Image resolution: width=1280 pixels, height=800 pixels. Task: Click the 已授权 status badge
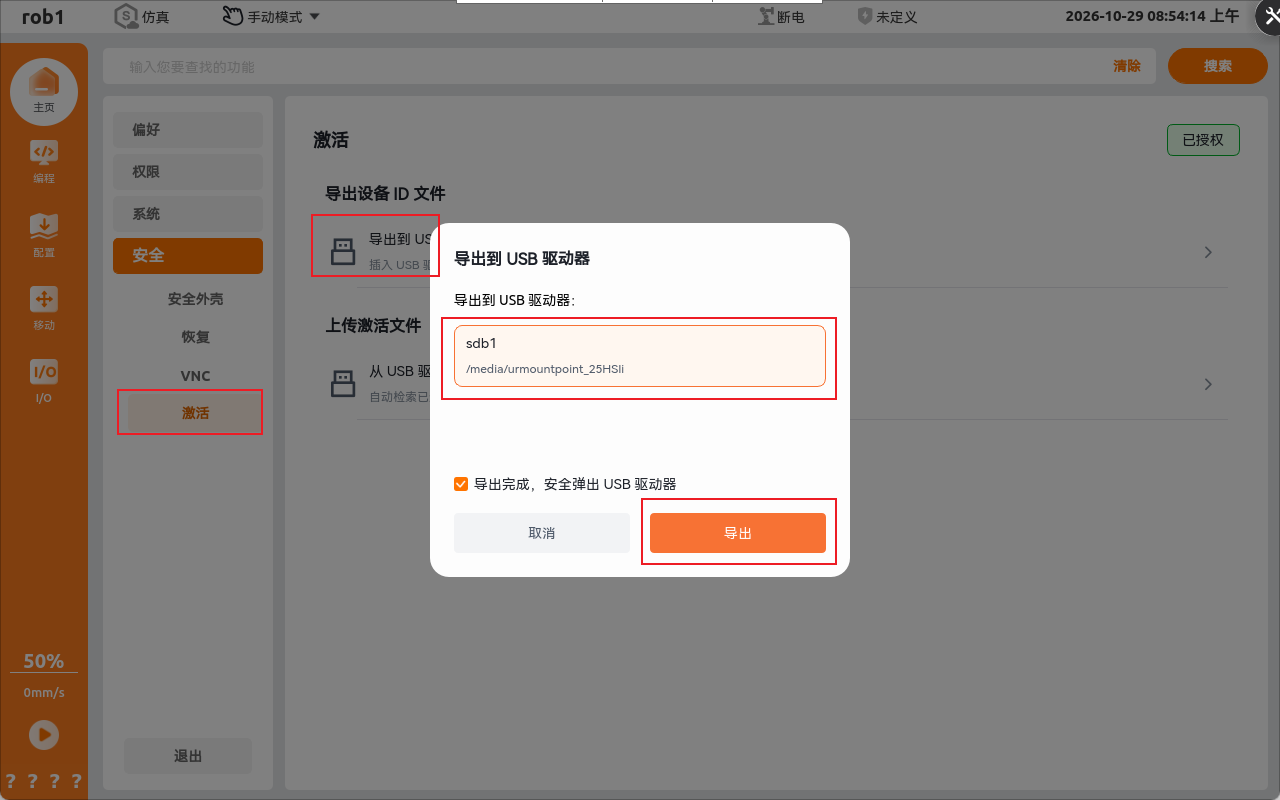coord(1203,140)
